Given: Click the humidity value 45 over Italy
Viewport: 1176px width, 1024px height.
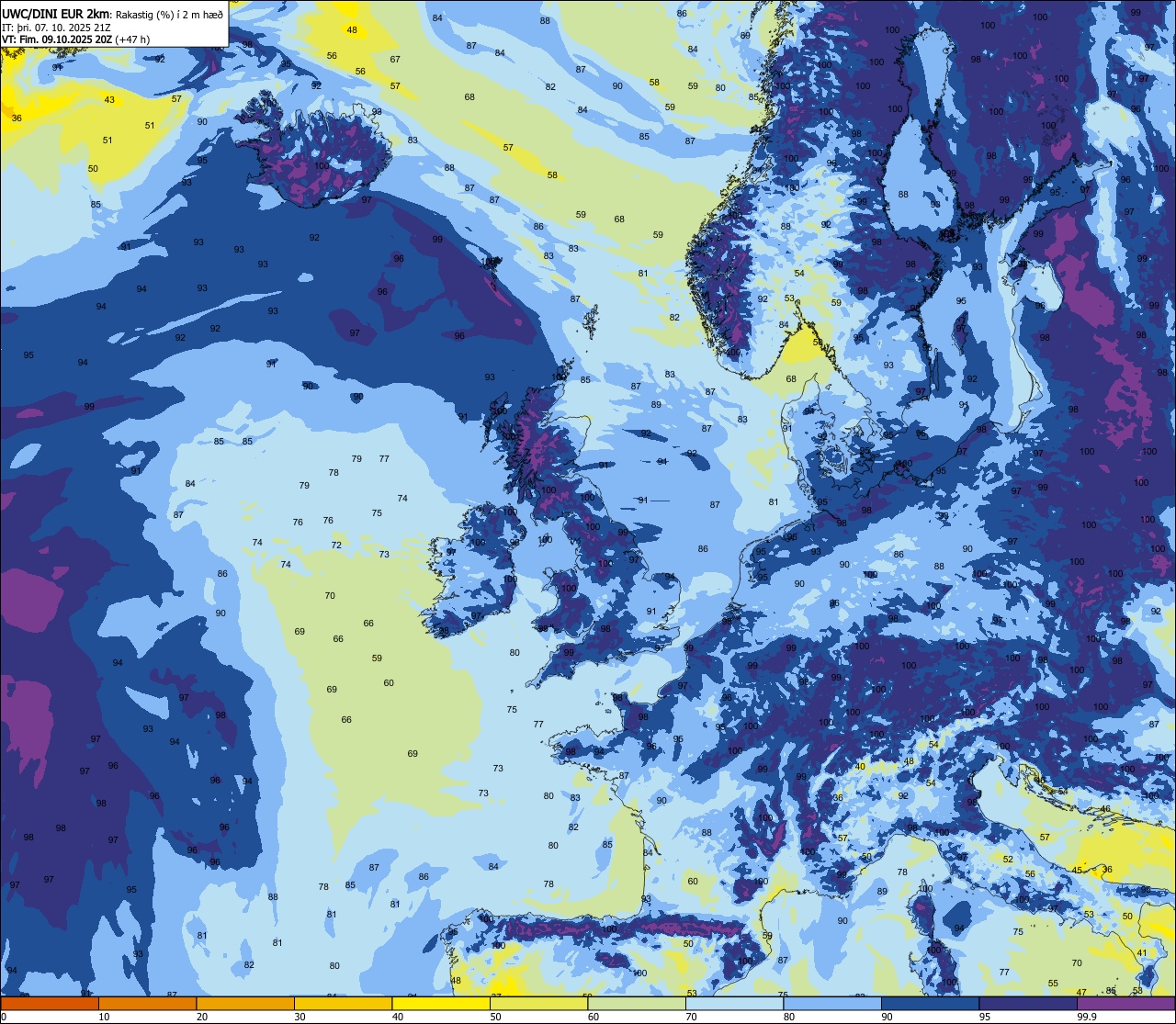Looking at the screenshot, I should 1077,870.
